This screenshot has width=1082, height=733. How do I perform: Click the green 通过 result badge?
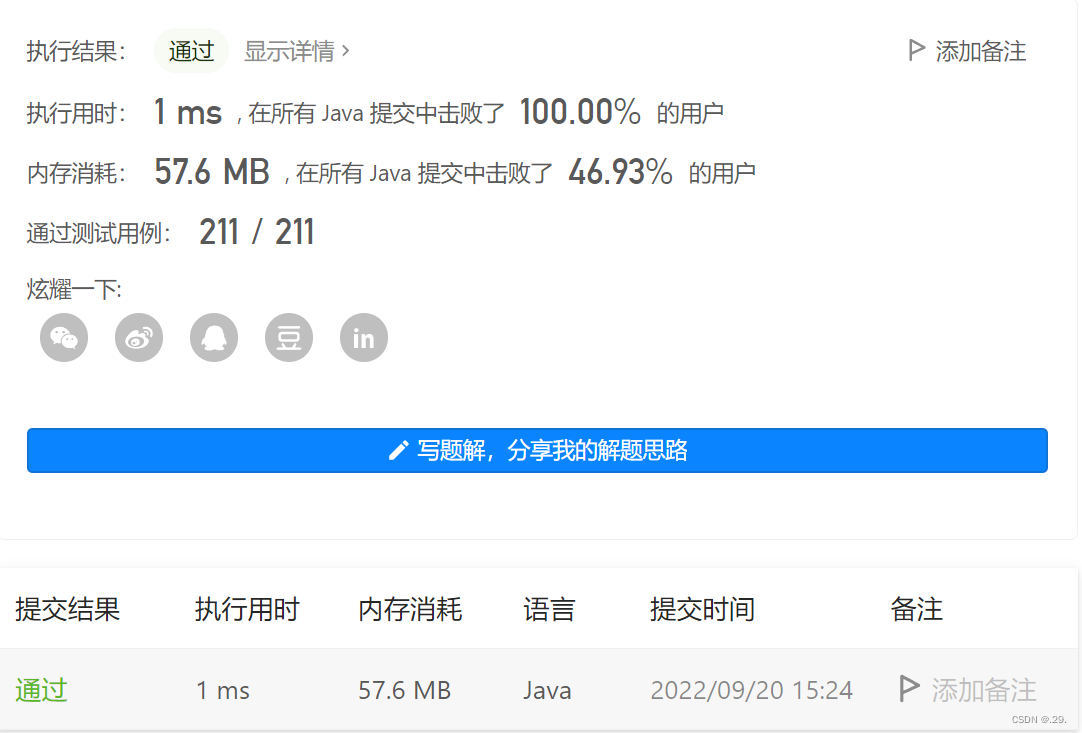click(x=190, y=50)
